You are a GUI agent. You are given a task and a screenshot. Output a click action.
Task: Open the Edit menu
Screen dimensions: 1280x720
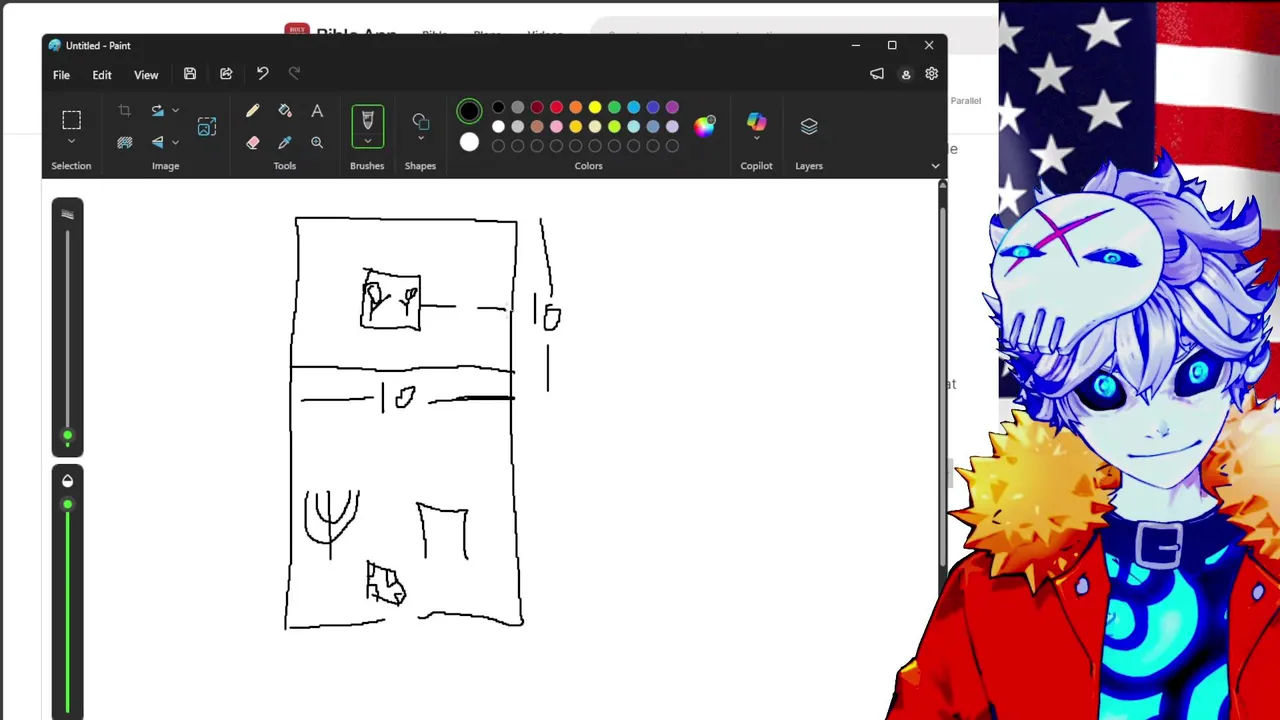(102, 75)
